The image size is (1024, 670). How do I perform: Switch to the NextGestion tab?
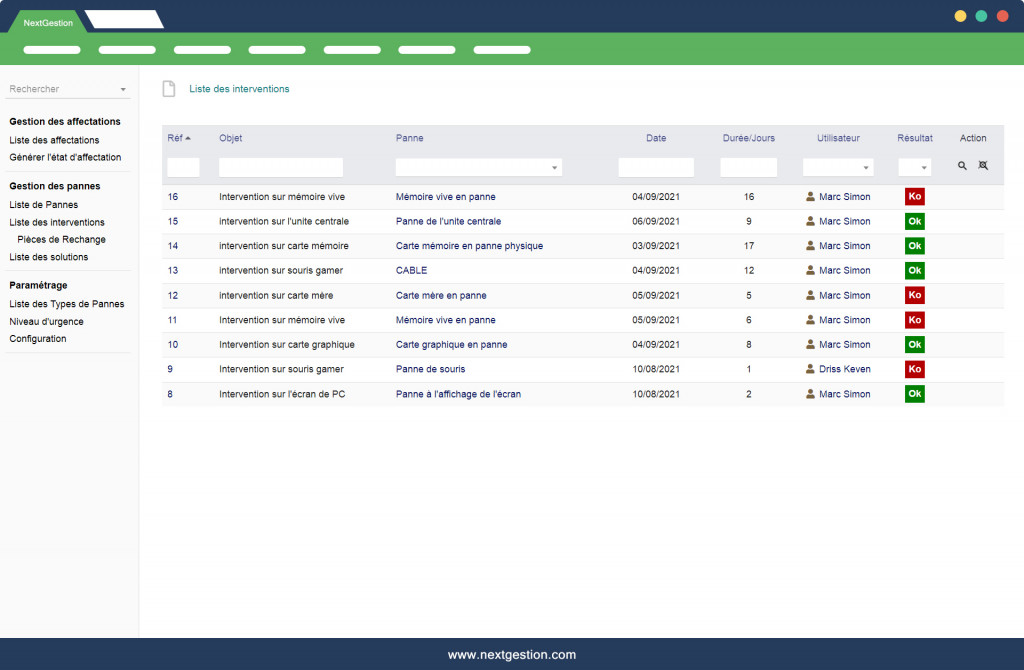tap(48, 22)
